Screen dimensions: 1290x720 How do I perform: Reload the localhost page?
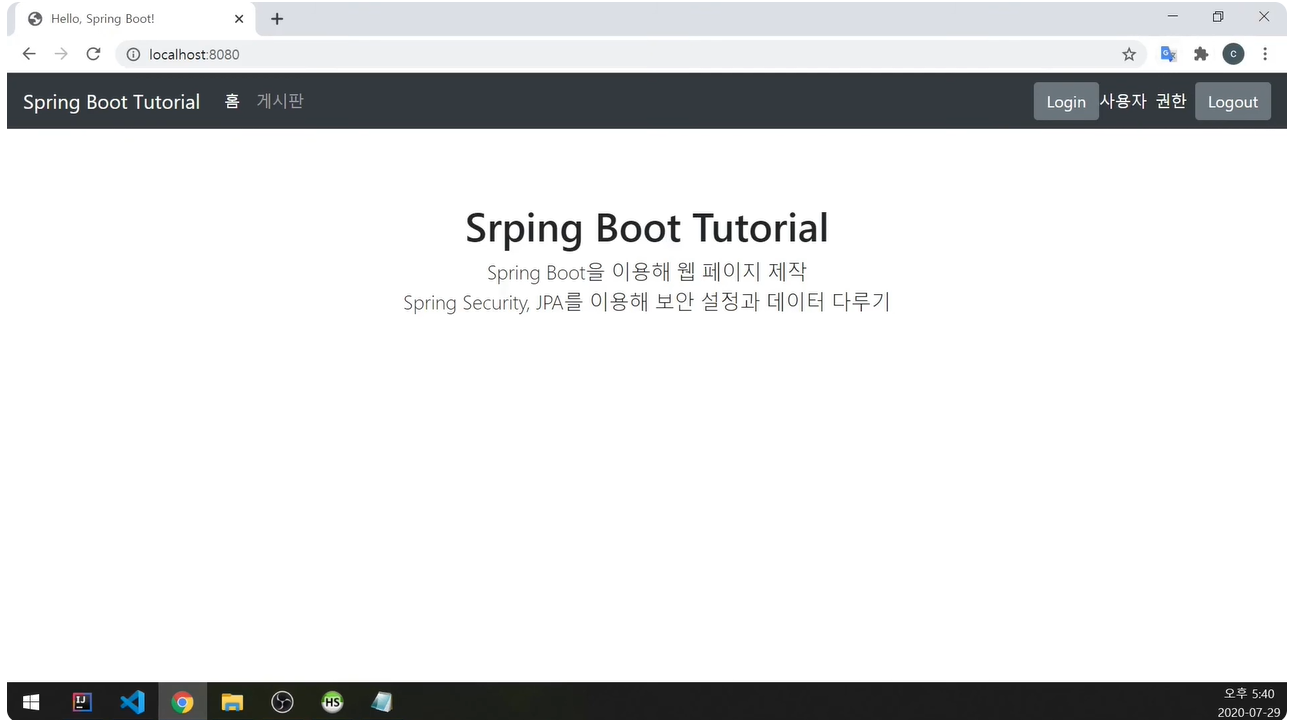coord(93,54)
